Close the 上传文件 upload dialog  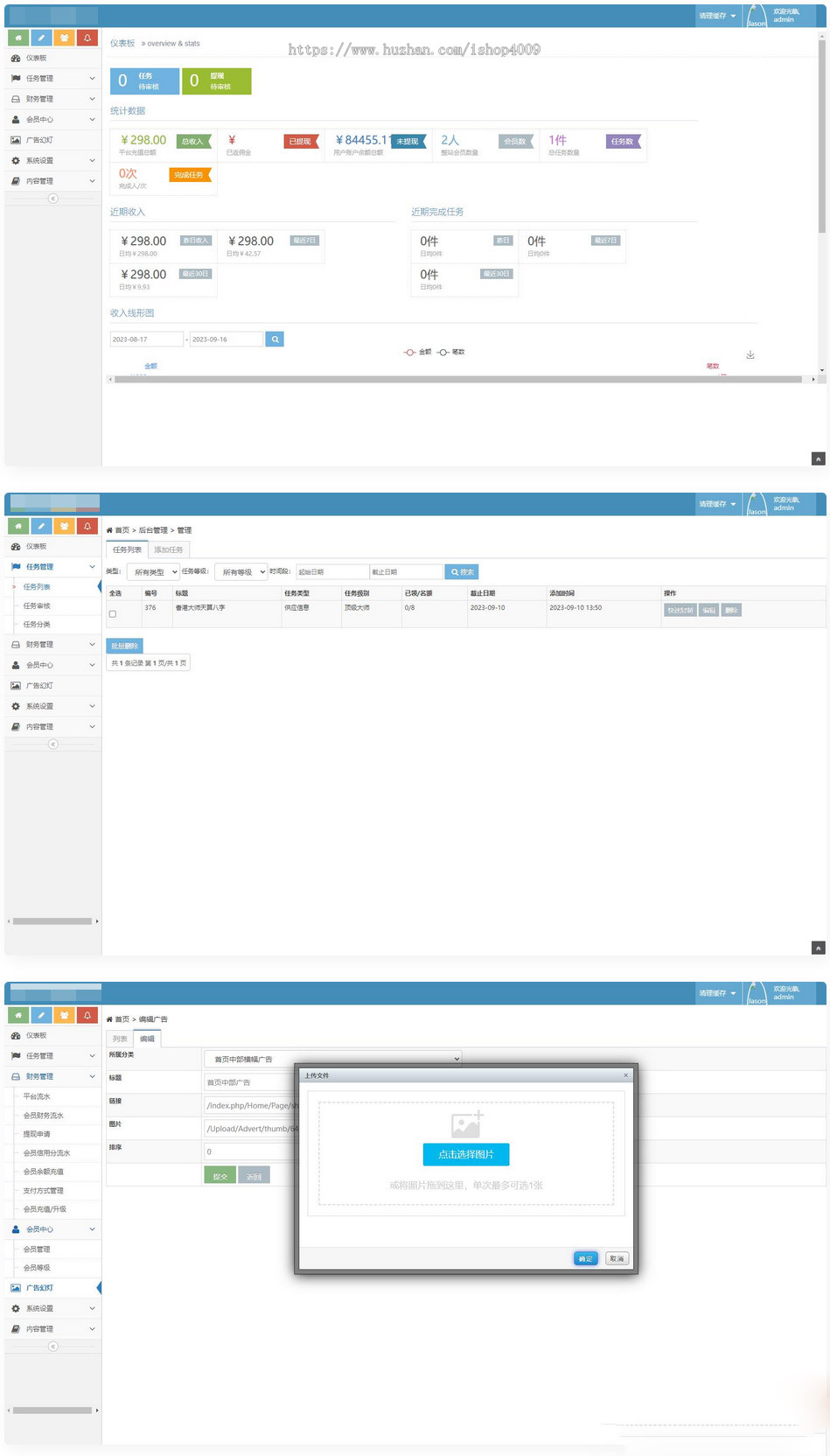[x=625, y=1075]
